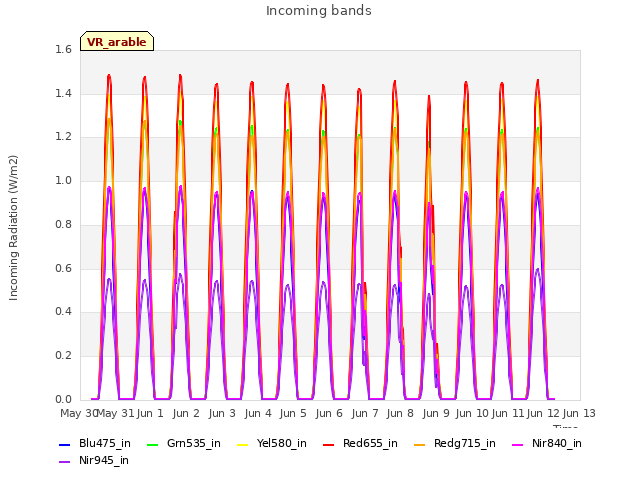
Task: Click the 0.2 y-axis tick label
Action: click(63, 356)
